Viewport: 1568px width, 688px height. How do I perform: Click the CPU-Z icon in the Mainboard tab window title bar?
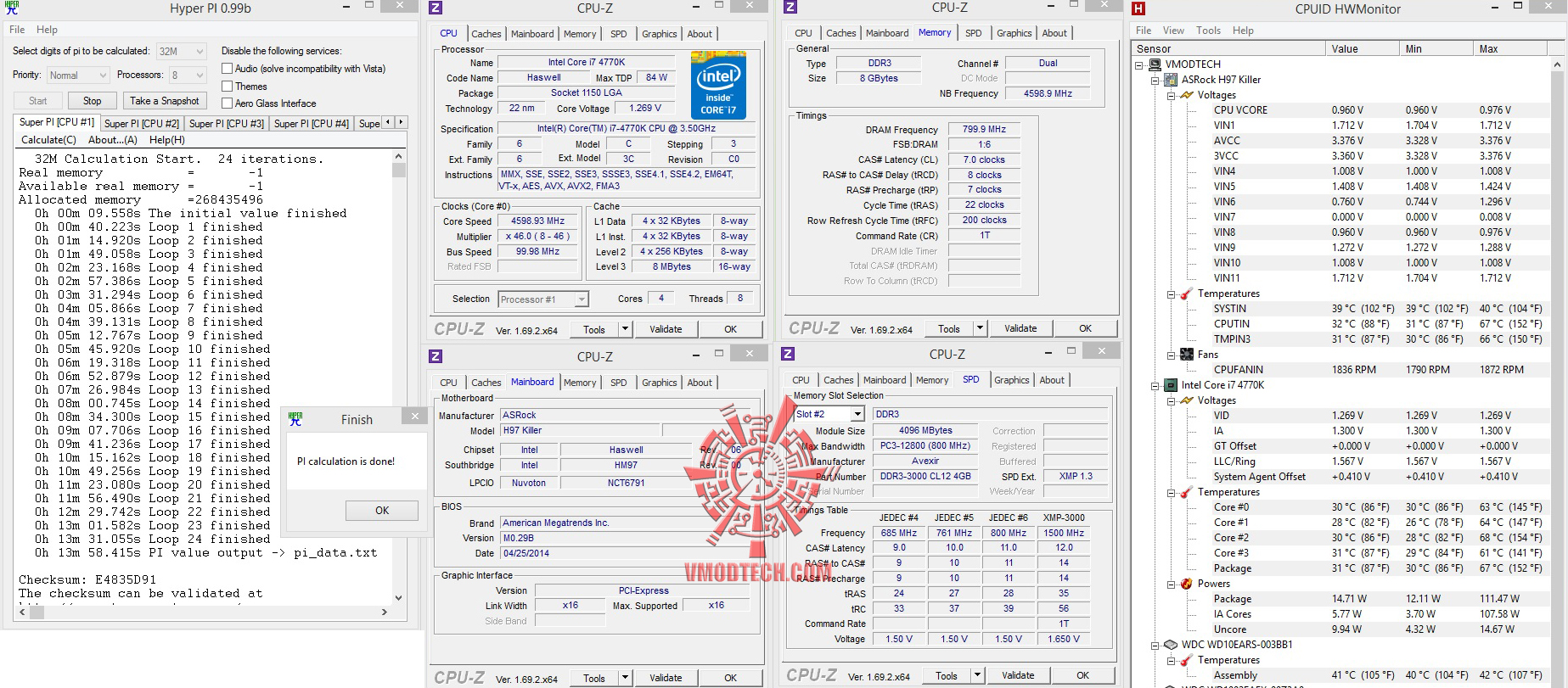[436, 356]
